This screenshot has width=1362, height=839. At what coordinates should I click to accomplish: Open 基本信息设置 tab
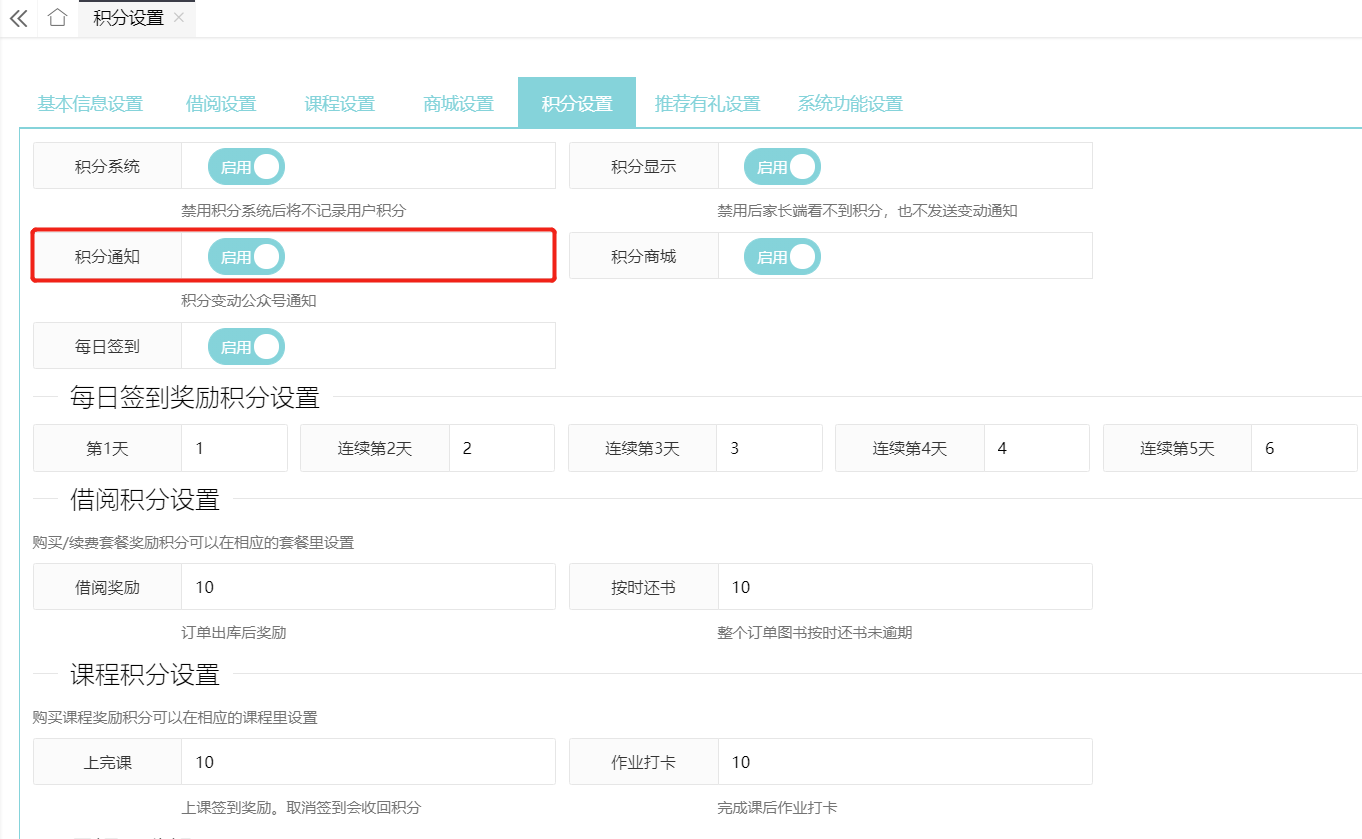[x=90, y=104]
